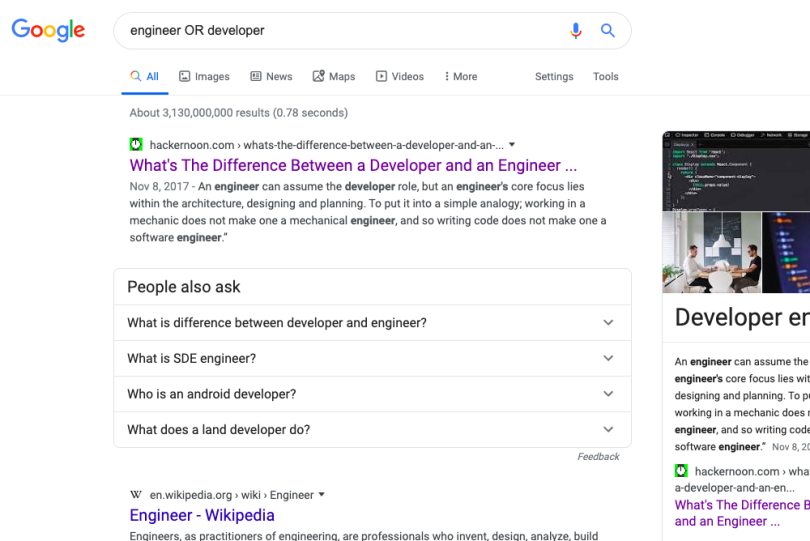Click the hackernoon favicon in first result
810x541 pixels.
coord(136,145)
